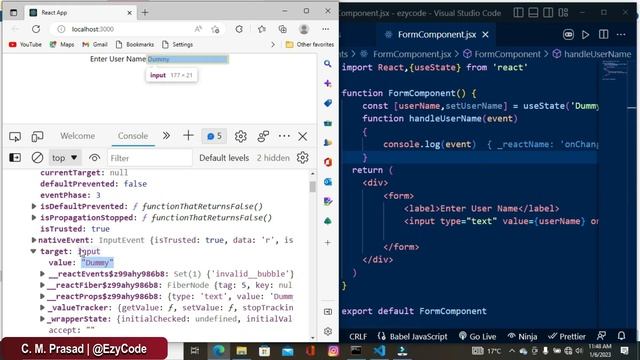Expand isDefaultPrevented property
This screenshot has width=640, height=360.
tap(34, 206)
